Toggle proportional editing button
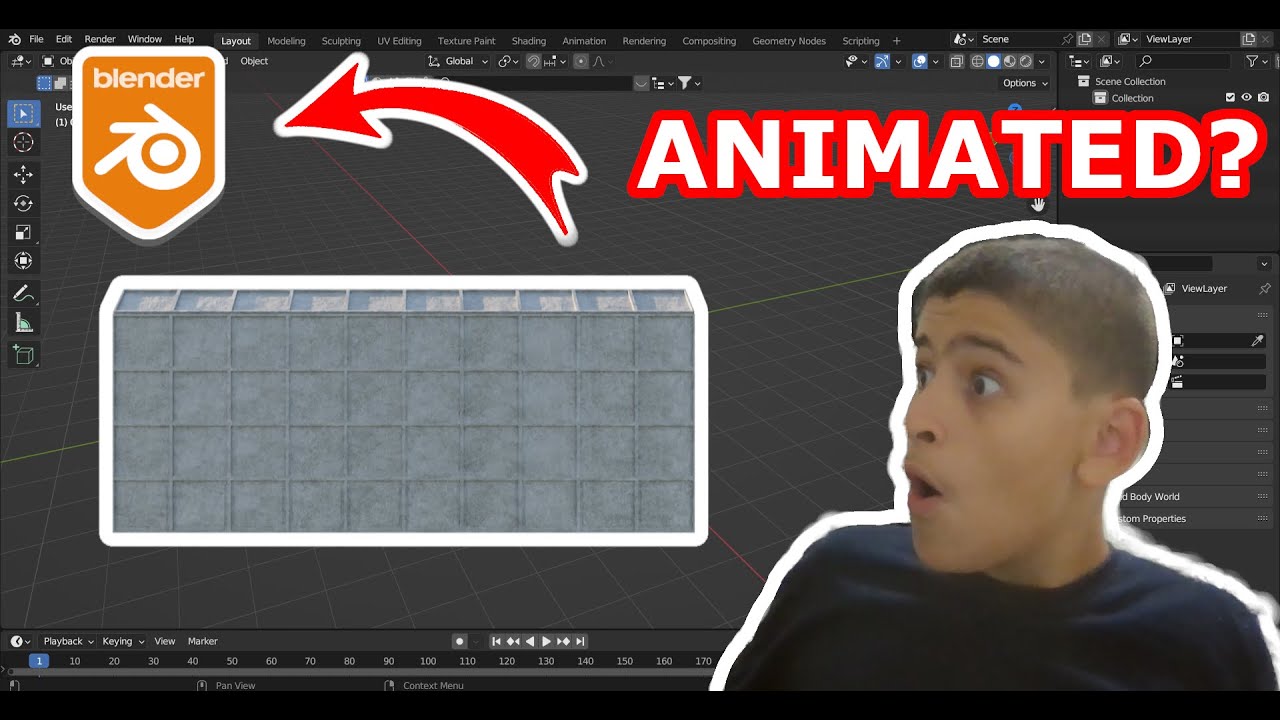 coord(581,61)
